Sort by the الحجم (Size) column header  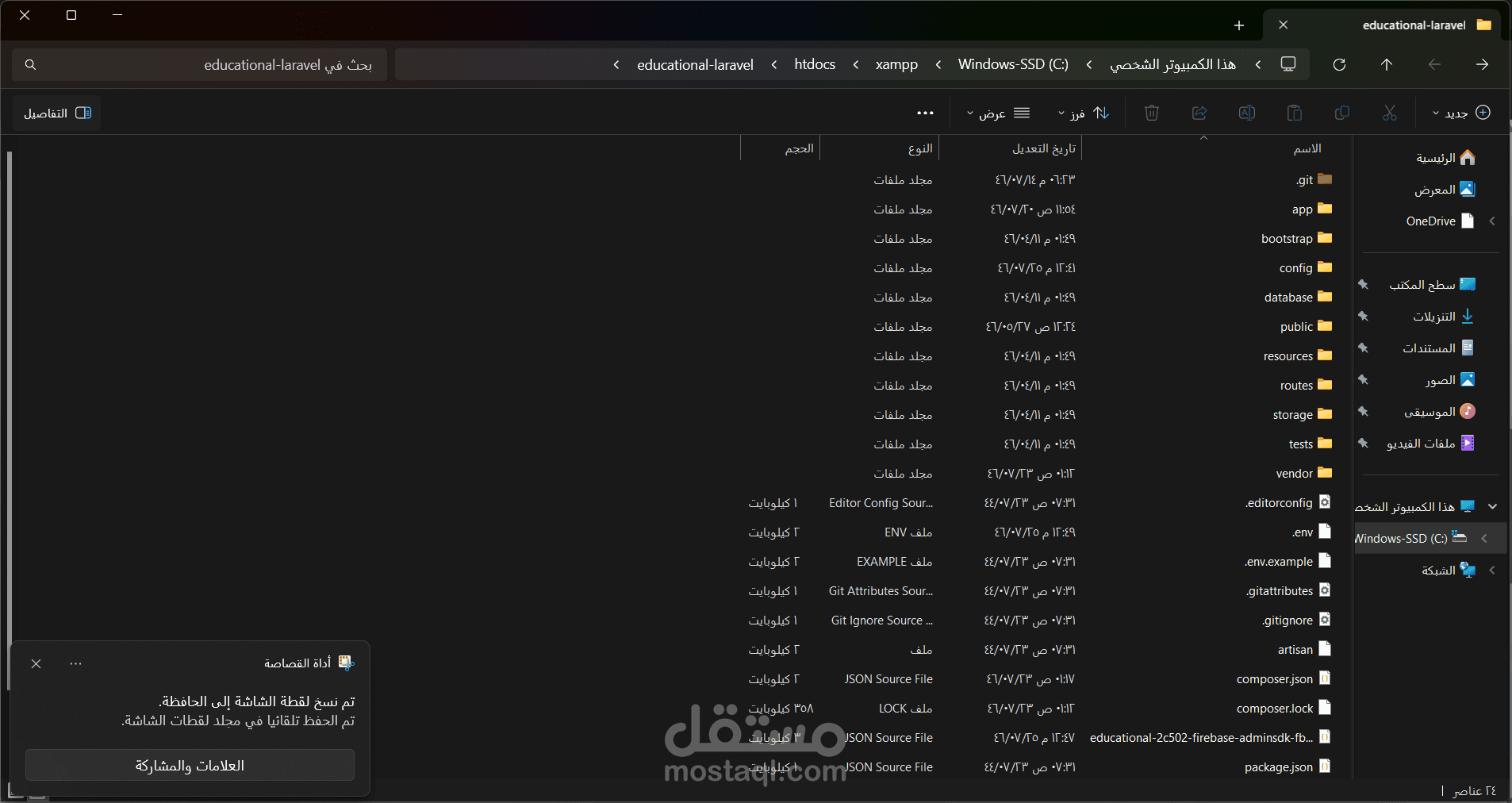780,148
